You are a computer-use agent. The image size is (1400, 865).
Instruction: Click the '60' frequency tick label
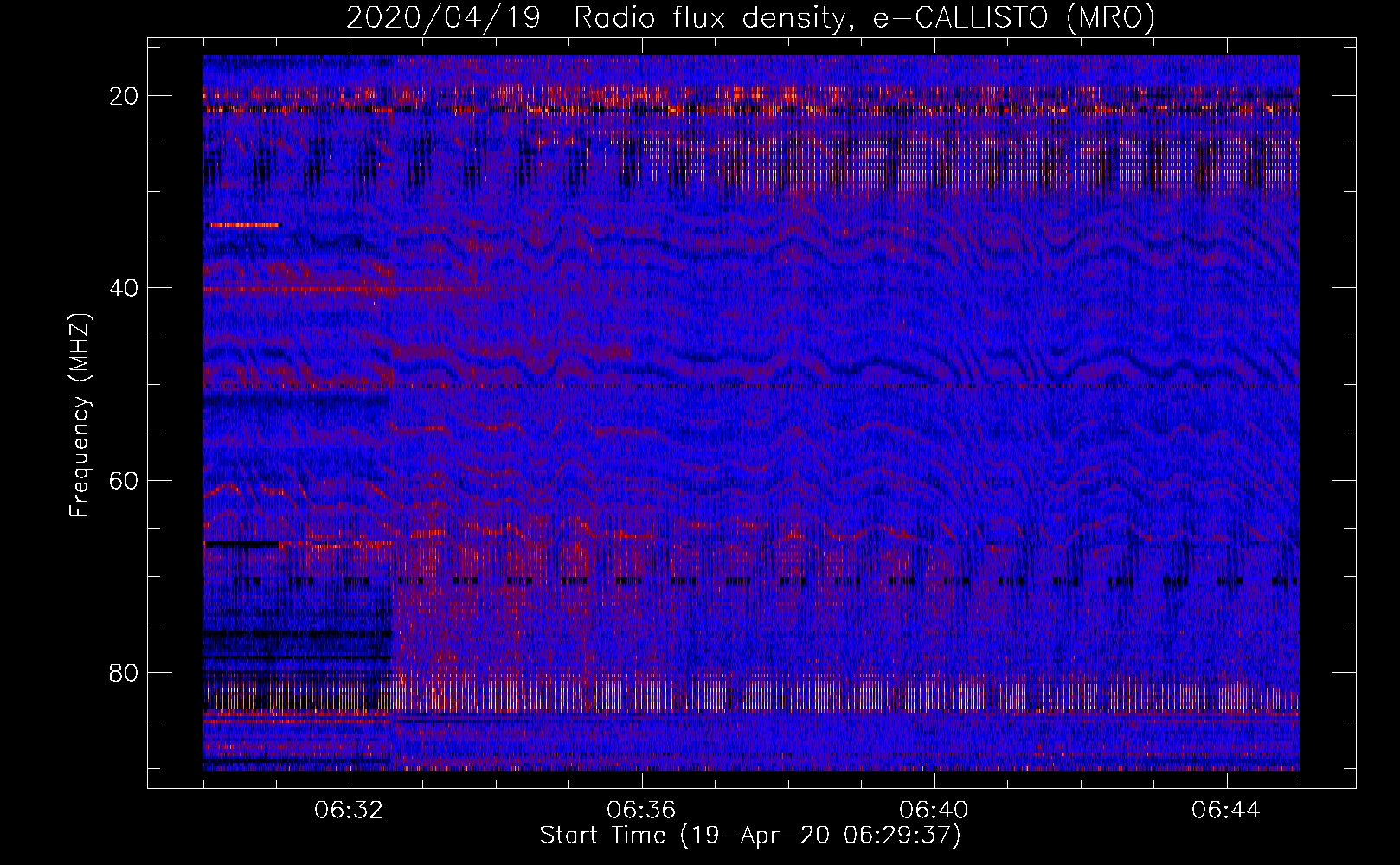tap(125, 480)
